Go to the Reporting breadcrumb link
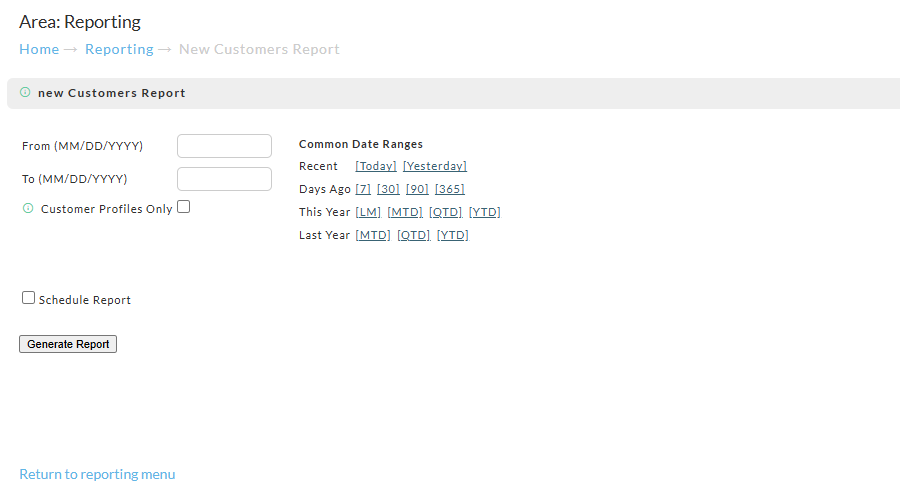 (119, 49)
